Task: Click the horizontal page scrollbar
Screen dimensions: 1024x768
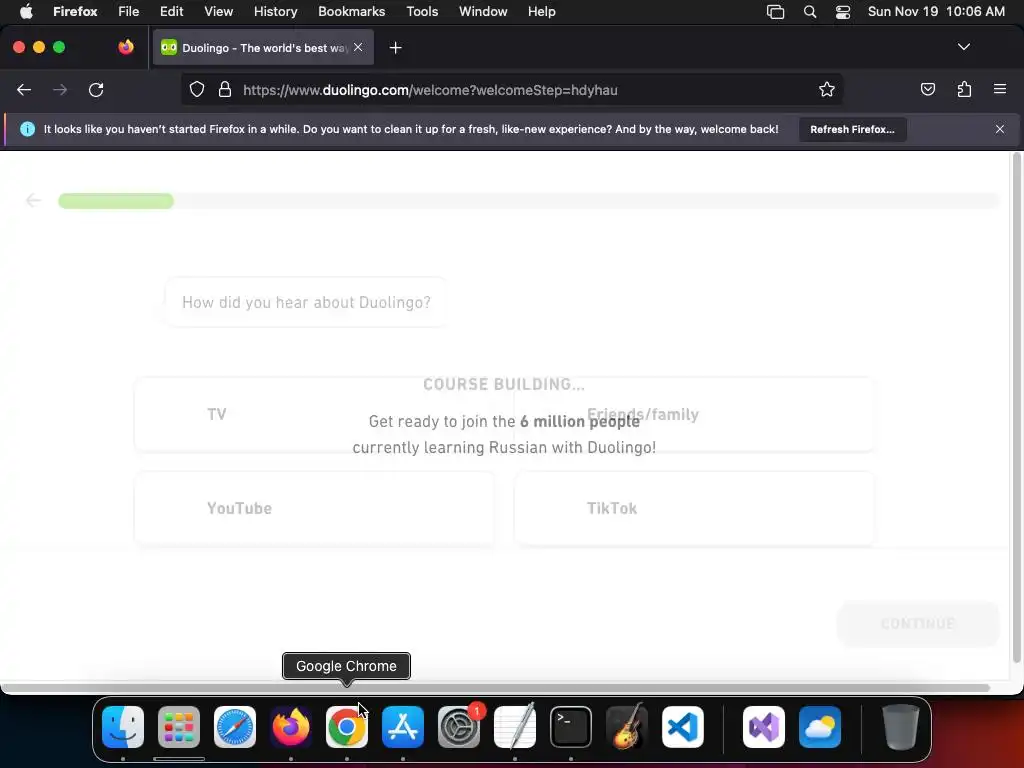Action: [495, 688]
